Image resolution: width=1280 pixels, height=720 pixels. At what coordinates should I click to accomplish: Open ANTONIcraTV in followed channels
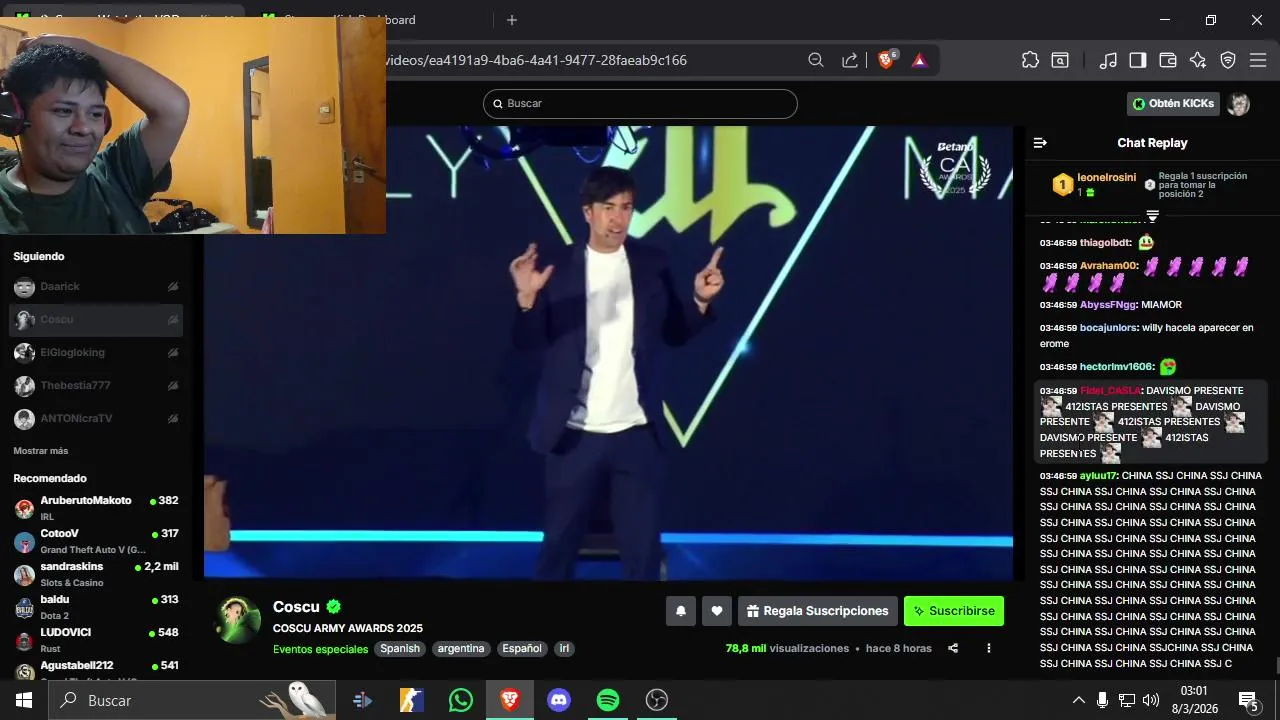[96, 419]
